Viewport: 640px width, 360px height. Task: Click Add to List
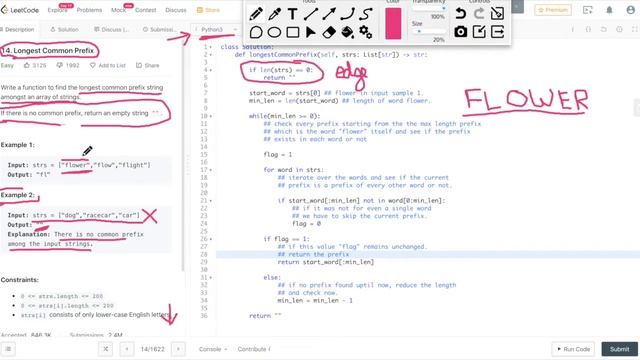pyautogui.click(x=108, y=65)
